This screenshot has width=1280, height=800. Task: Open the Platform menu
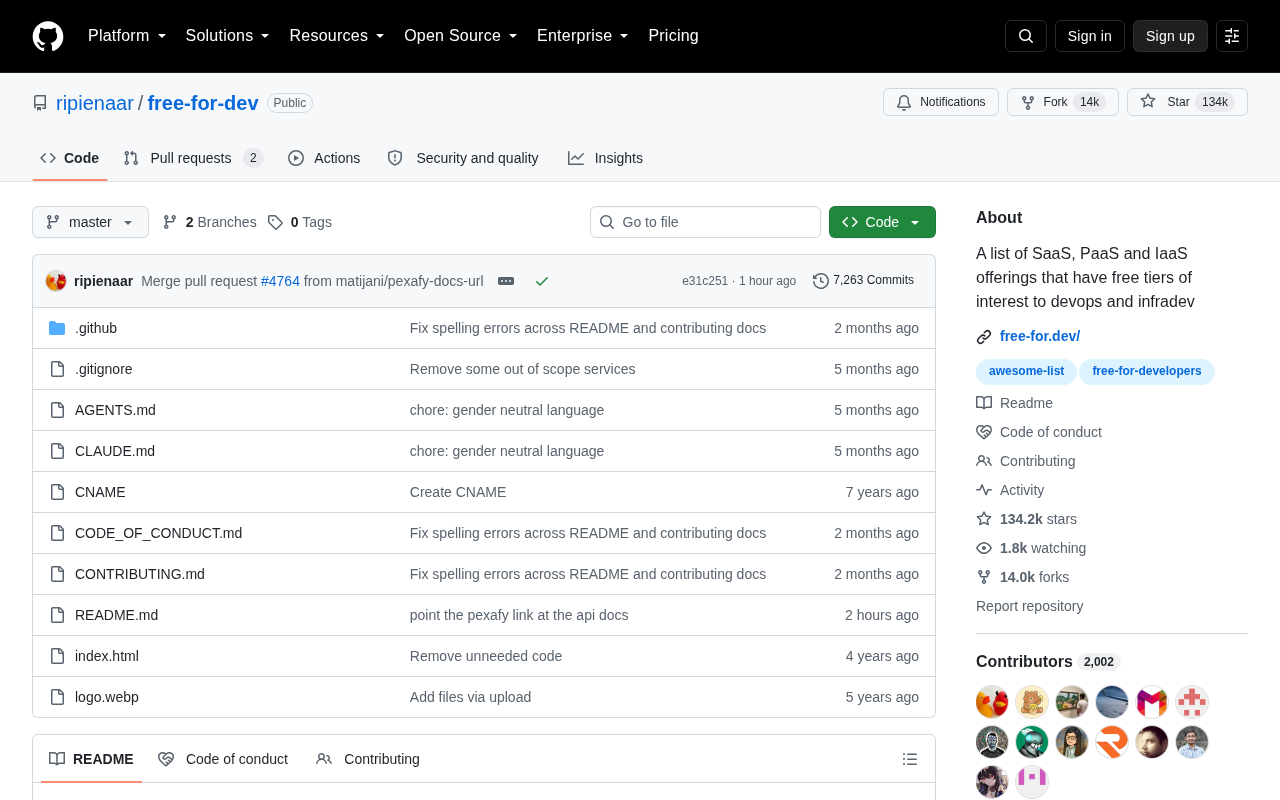(127, 36)
